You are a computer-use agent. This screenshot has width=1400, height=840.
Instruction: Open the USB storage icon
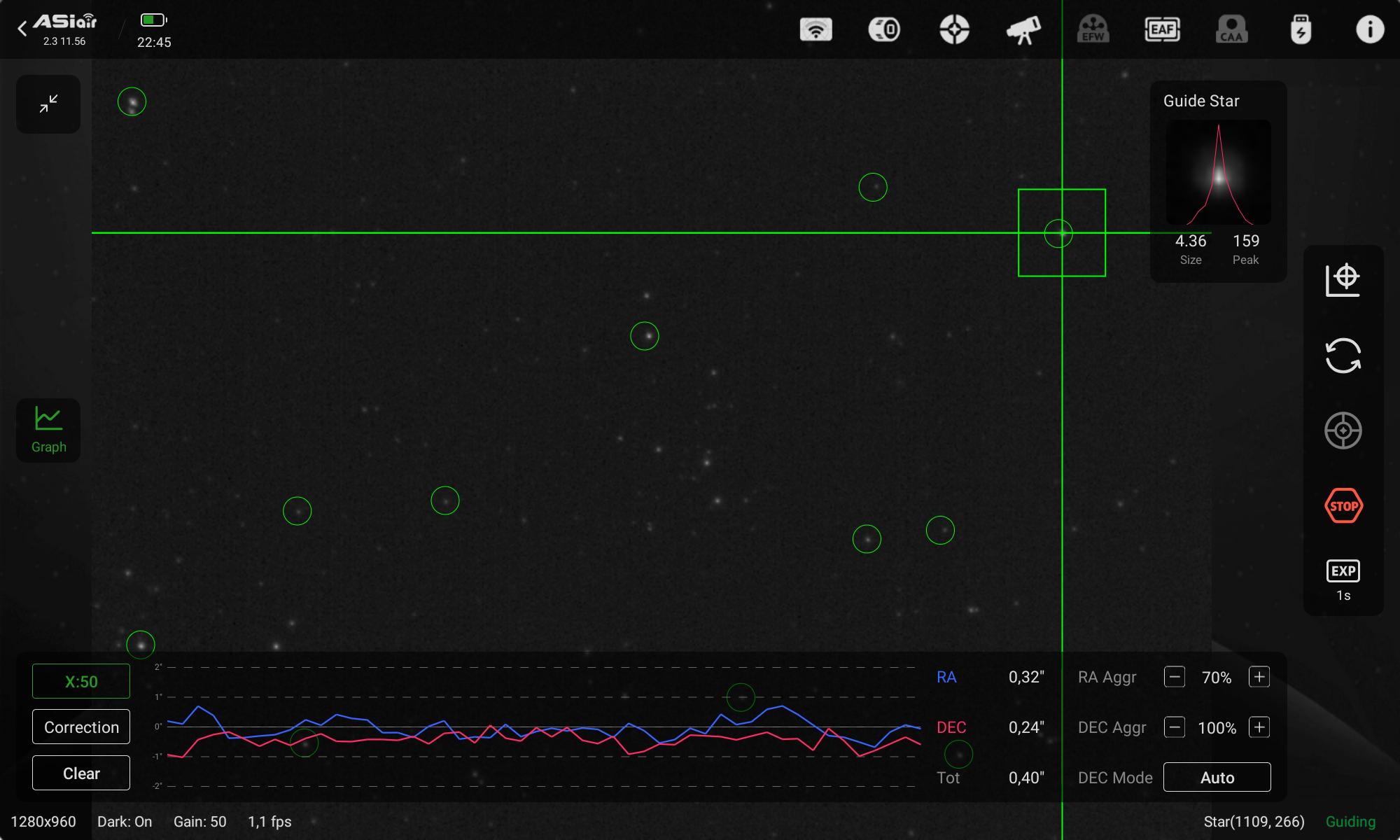point(1301,29)
